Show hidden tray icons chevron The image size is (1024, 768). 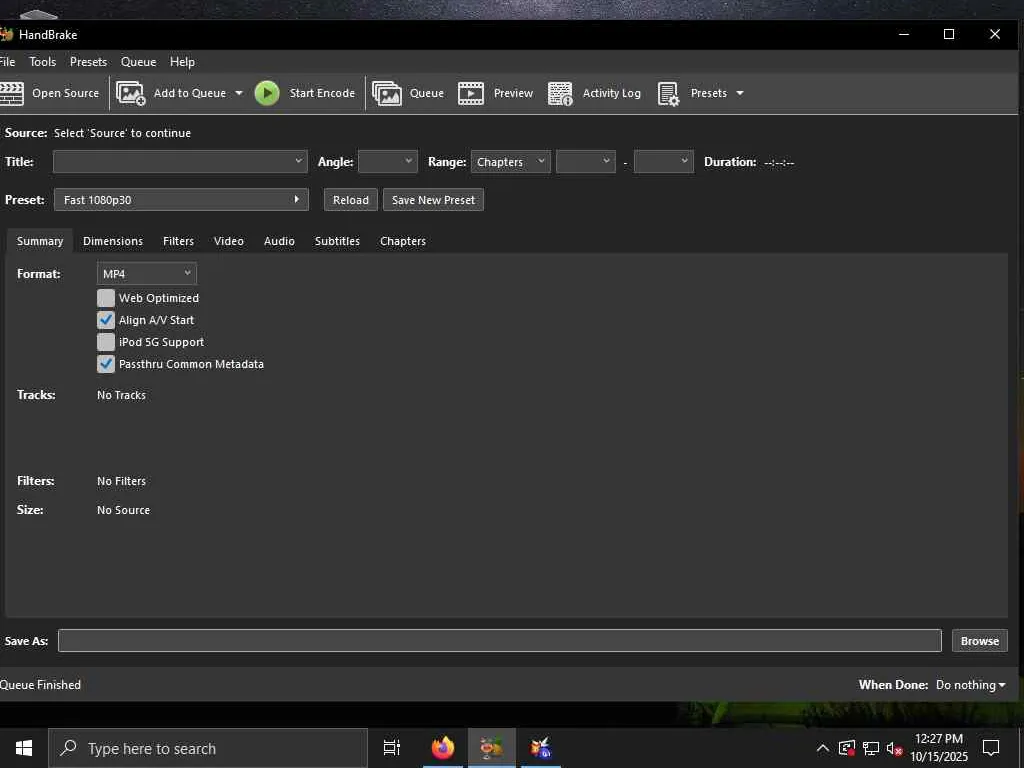coord(823,748)
